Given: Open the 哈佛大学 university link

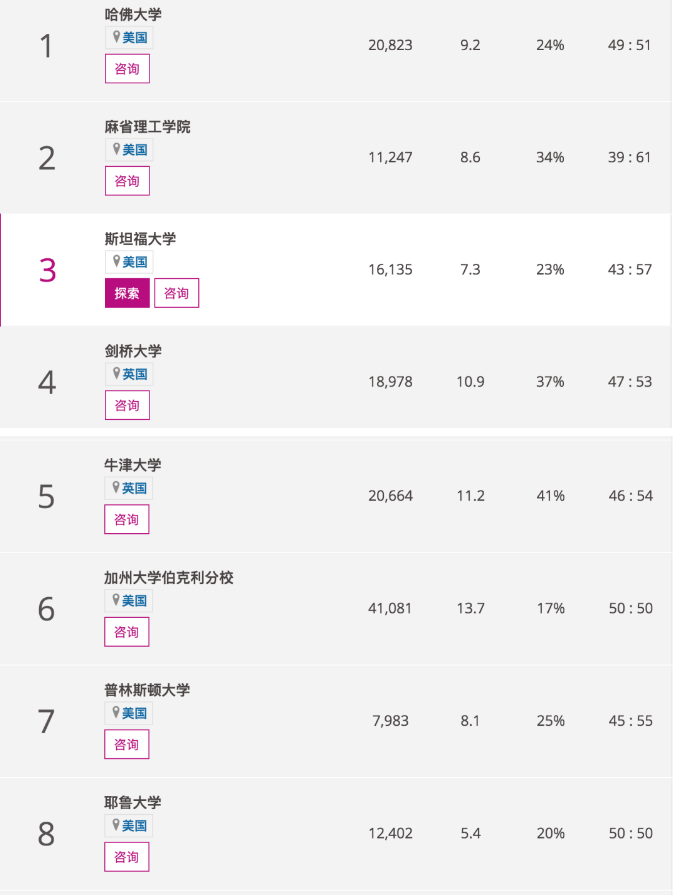Looking at the screenshot, I should [133, 15].
